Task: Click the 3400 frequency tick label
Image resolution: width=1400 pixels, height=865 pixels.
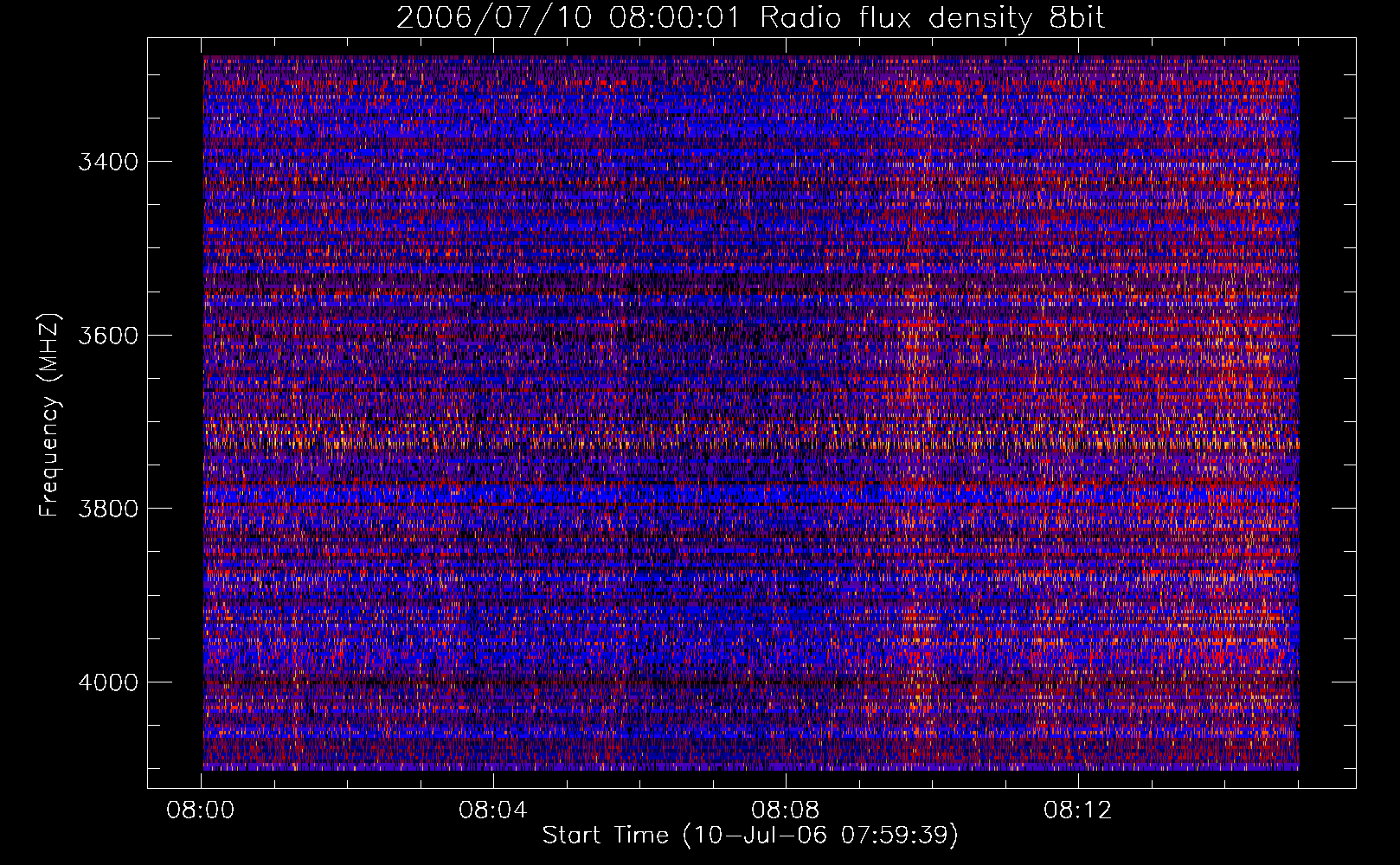Action: point(108,162)
